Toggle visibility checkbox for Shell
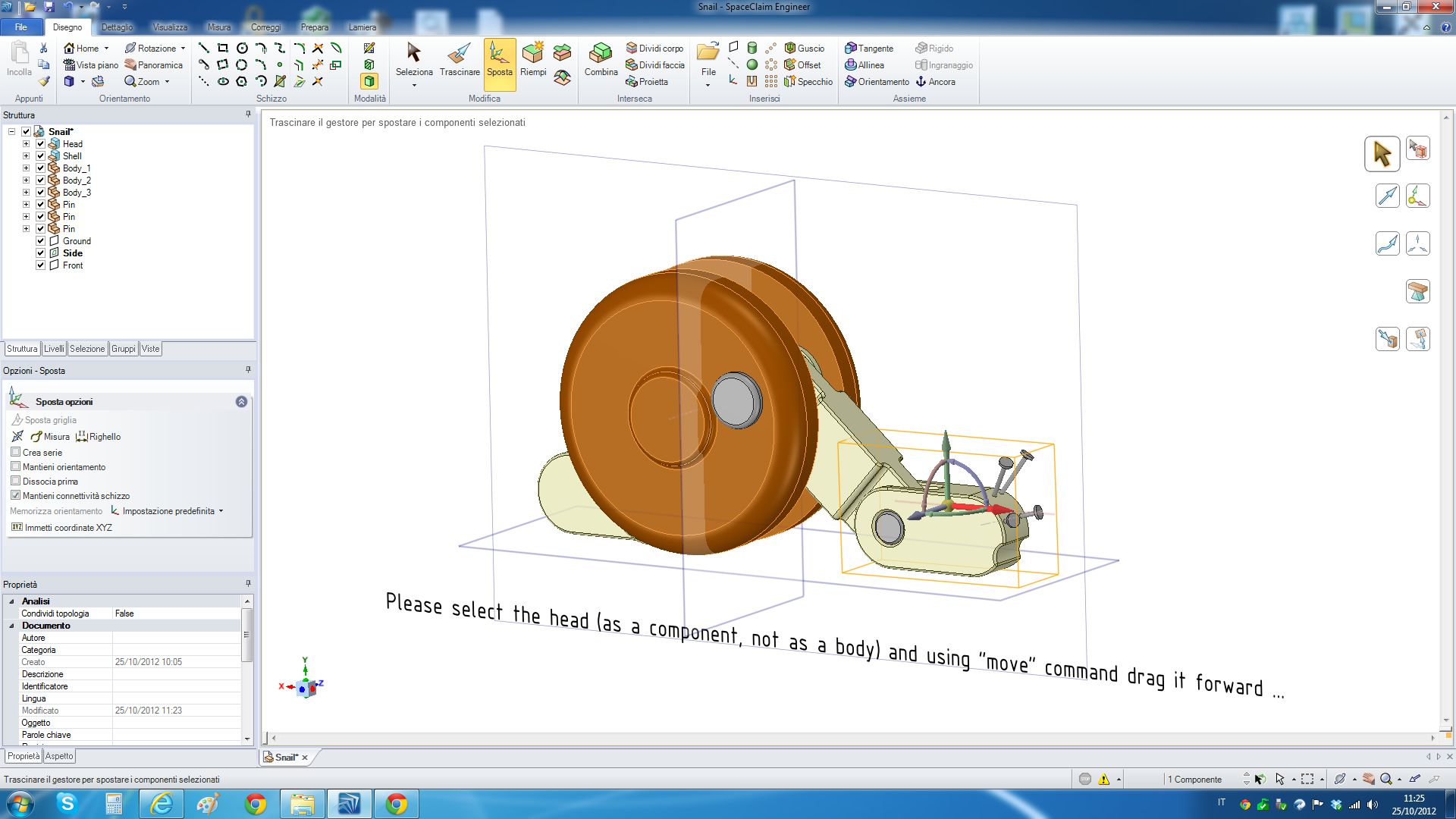 click(x=41, y=155)
